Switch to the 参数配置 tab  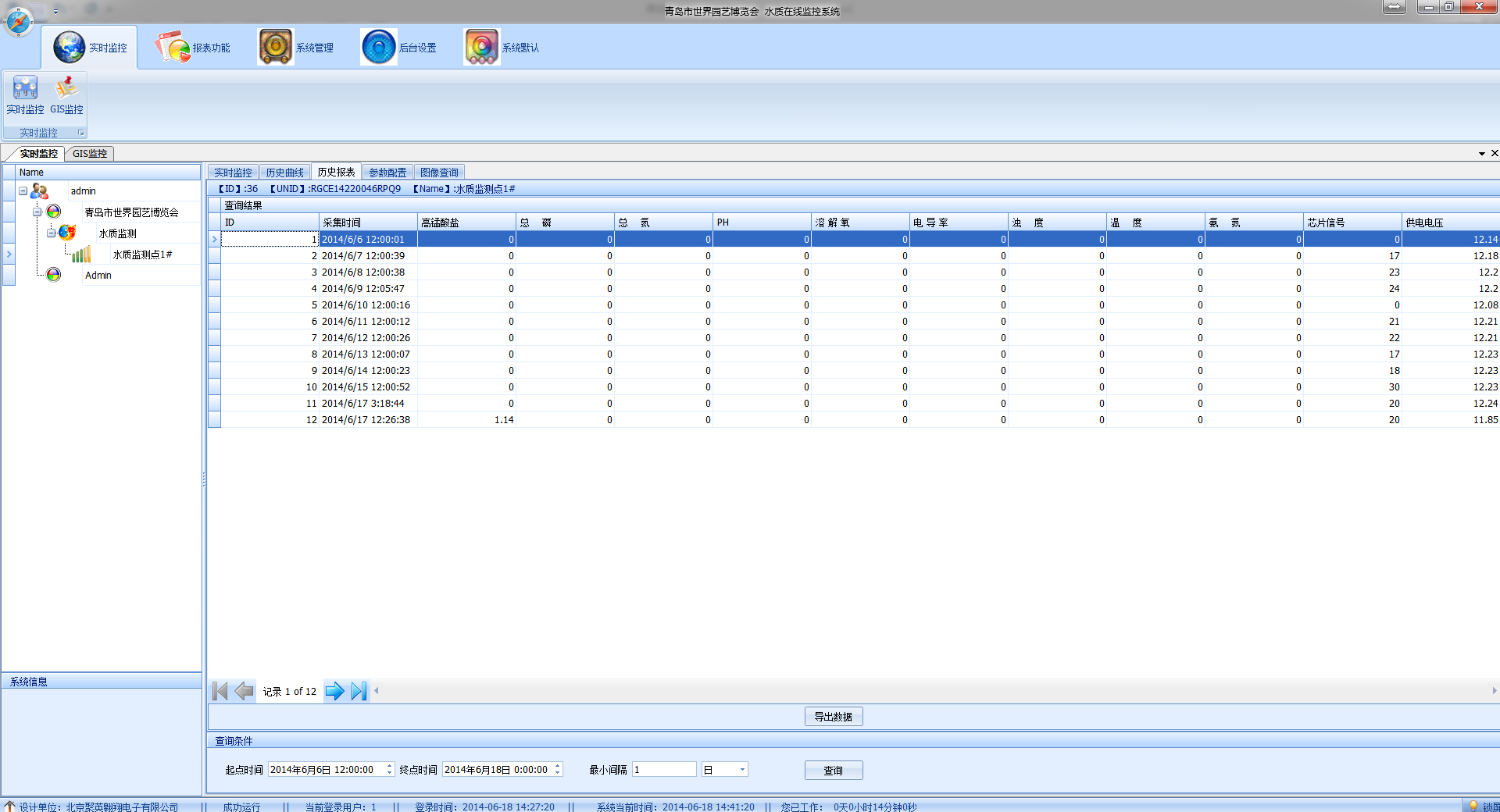tap(387, 173)
